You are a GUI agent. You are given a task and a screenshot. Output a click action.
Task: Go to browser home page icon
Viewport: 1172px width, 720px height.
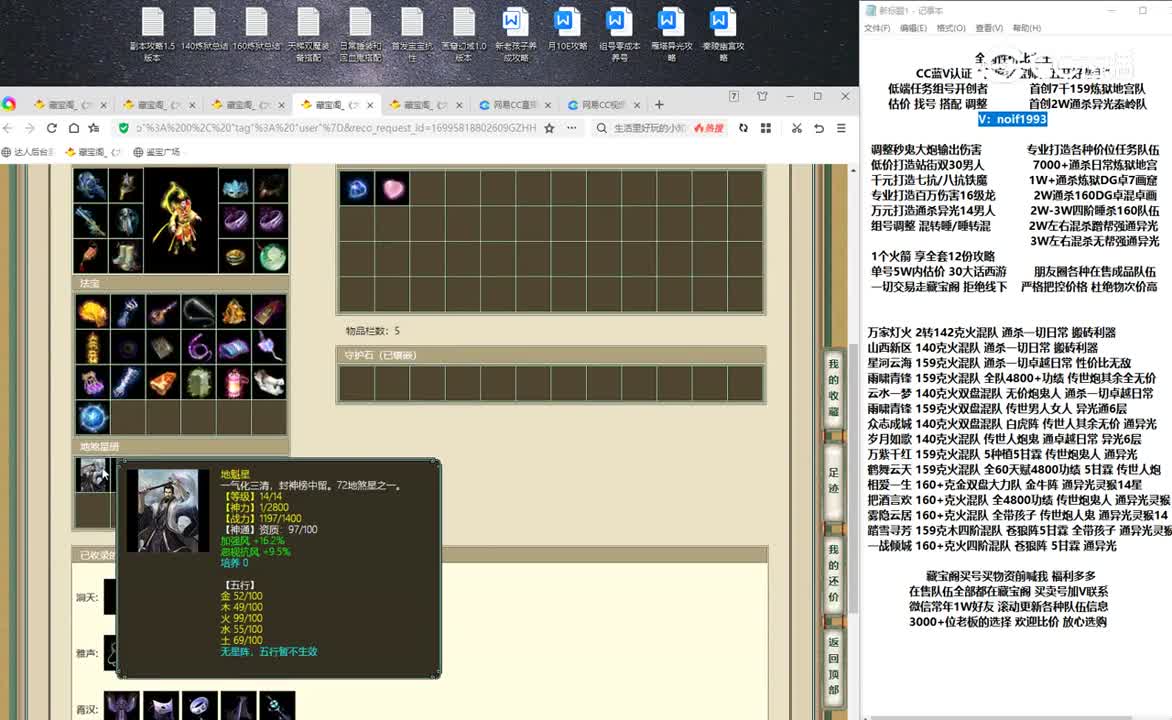pos(73,129)
